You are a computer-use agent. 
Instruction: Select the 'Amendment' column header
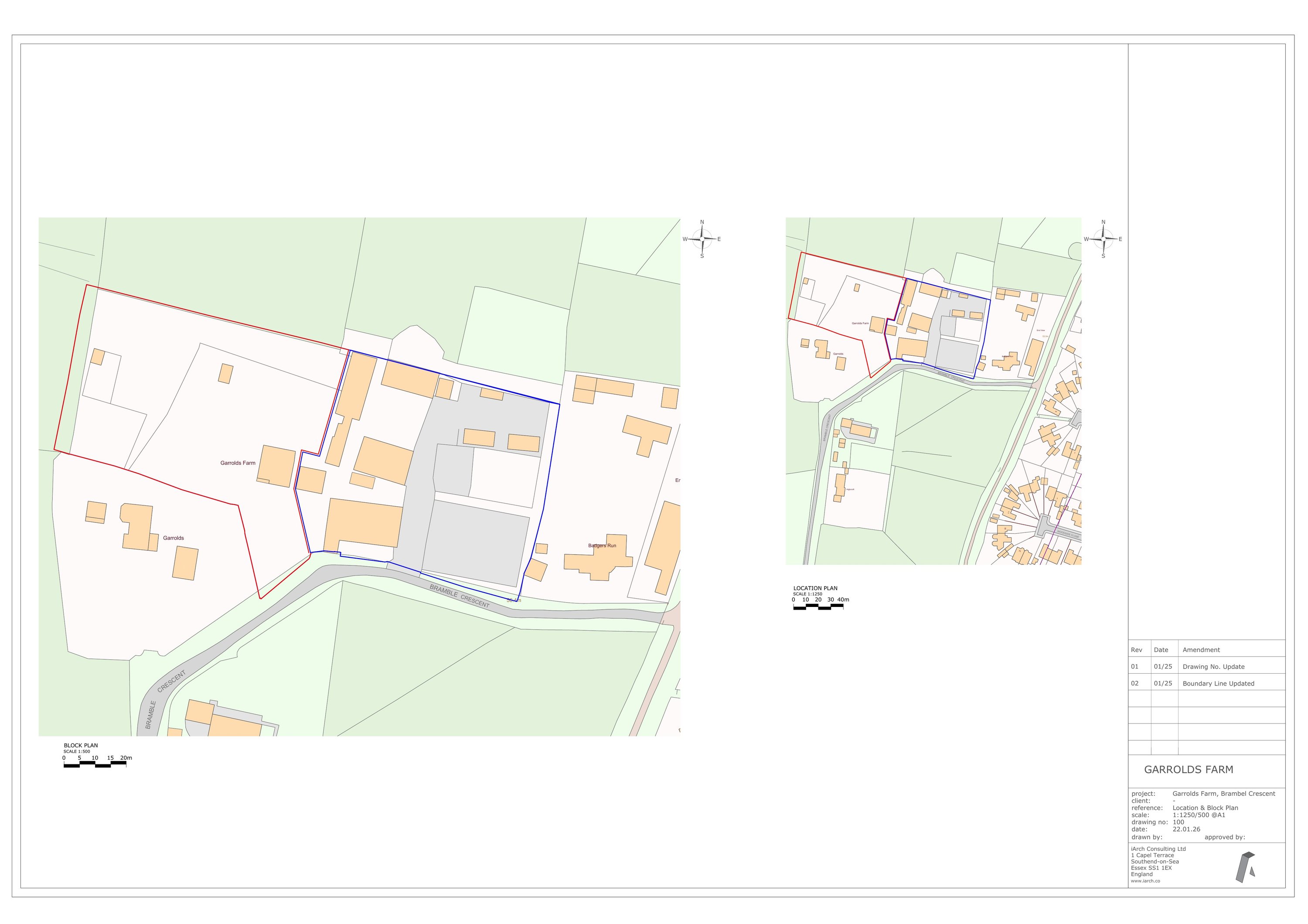click(1201, 650)
